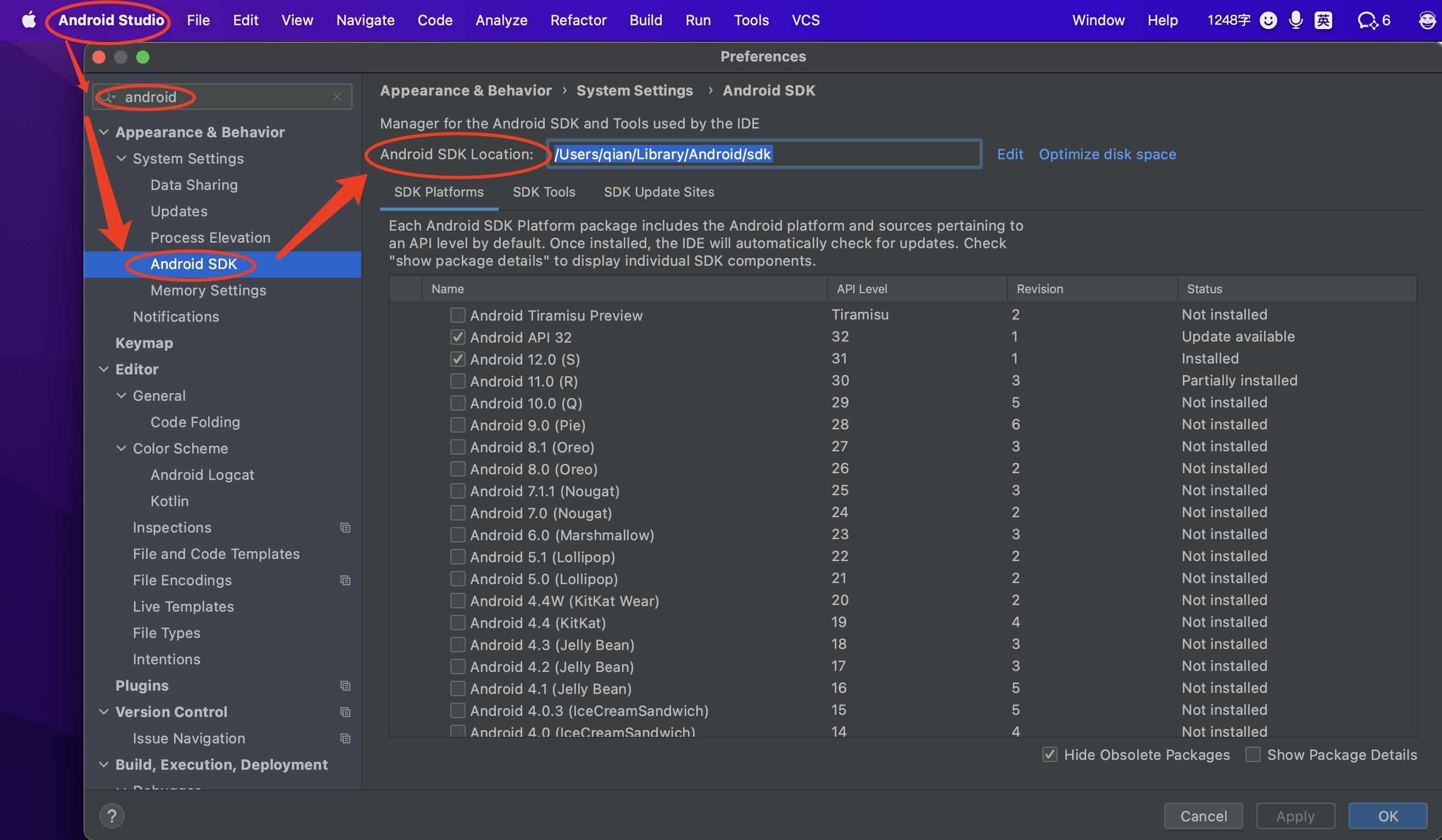Switch to the SDK Tools tab

click(544, 192)
